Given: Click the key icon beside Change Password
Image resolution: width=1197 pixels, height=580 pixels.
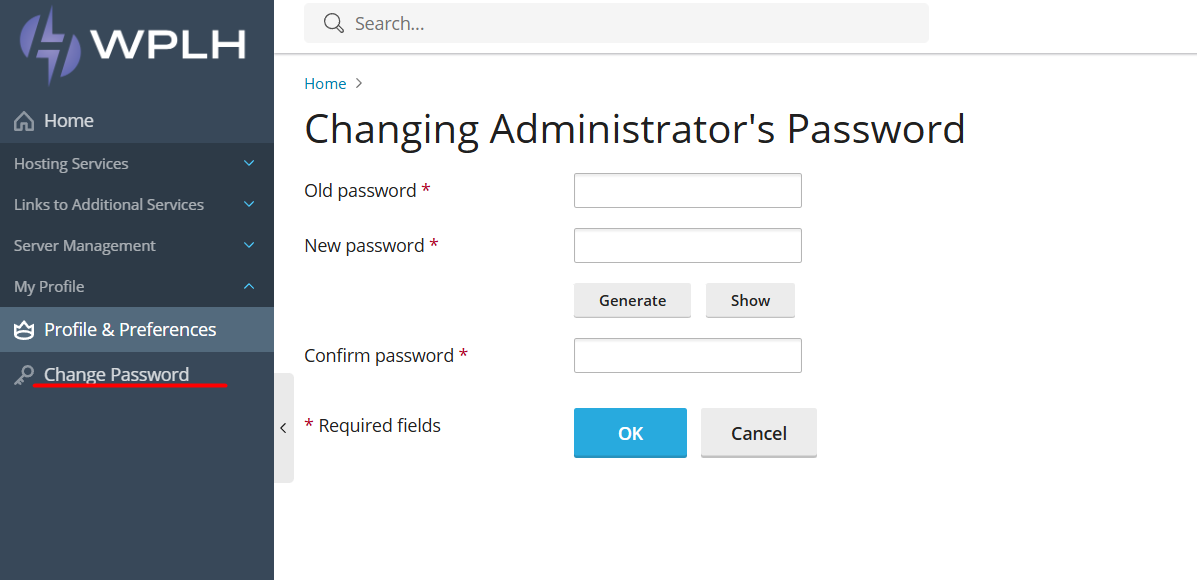Looking at the screenshot, I should [24, 375].
